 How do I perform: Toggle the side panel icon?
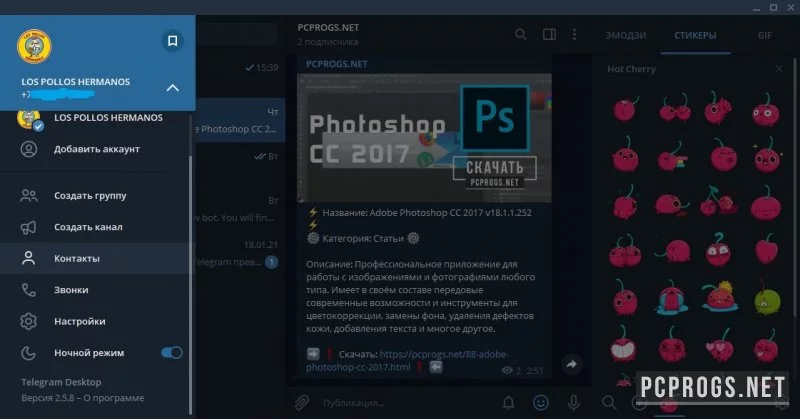tap(549, 35)
